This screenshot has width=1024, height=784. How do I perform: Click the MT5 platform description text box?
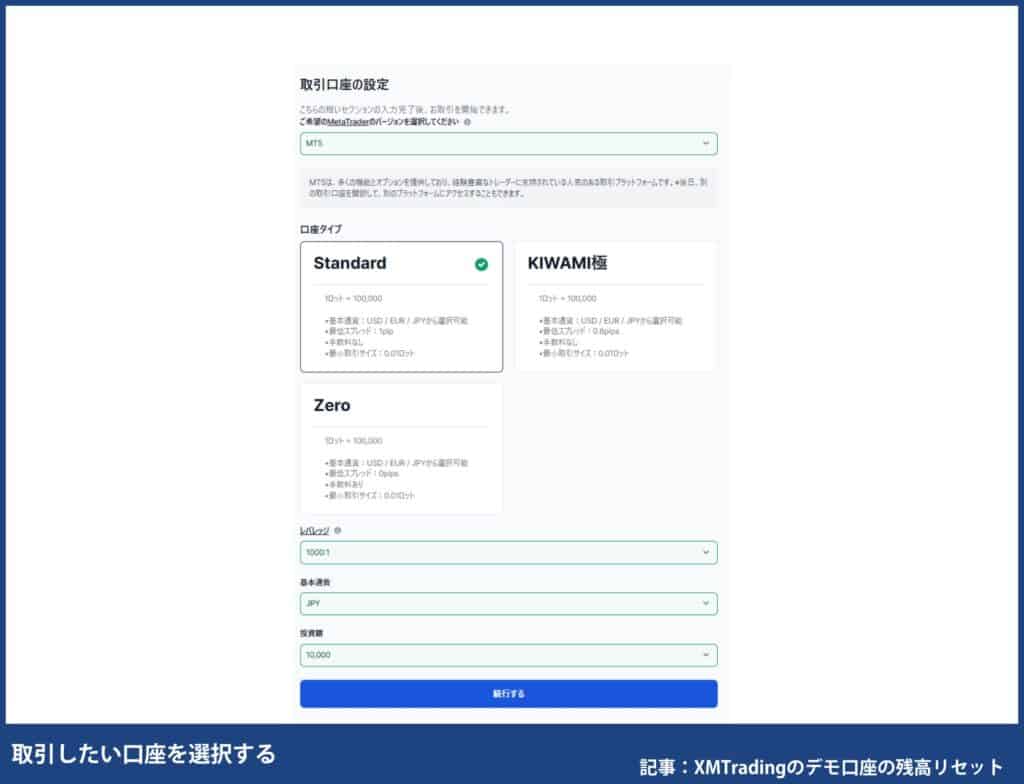pos(509,188)
